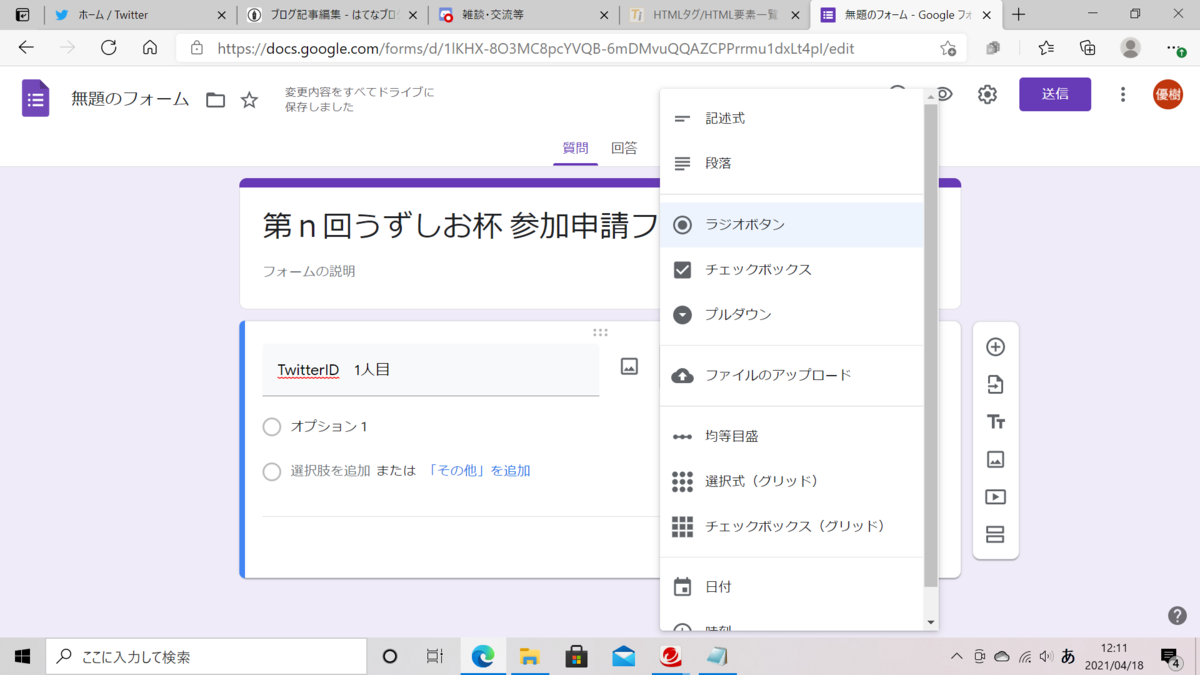Image resolution: width=1200 pixels, height=675 pixels.
Task: Star the 無題のフォーム document
Action: 247,99
